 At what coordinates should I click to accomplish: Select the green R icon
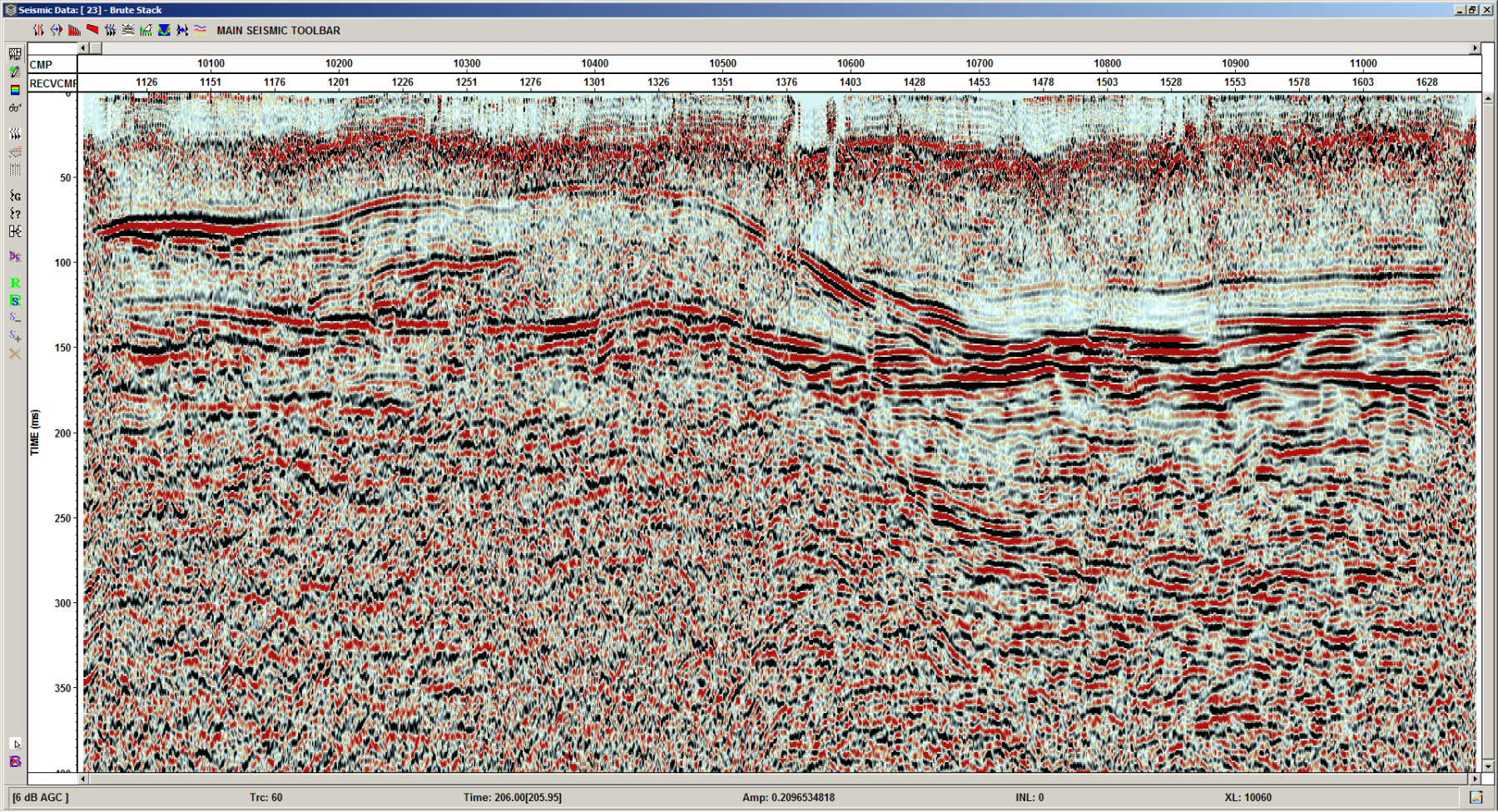click(x=15, y=283)
